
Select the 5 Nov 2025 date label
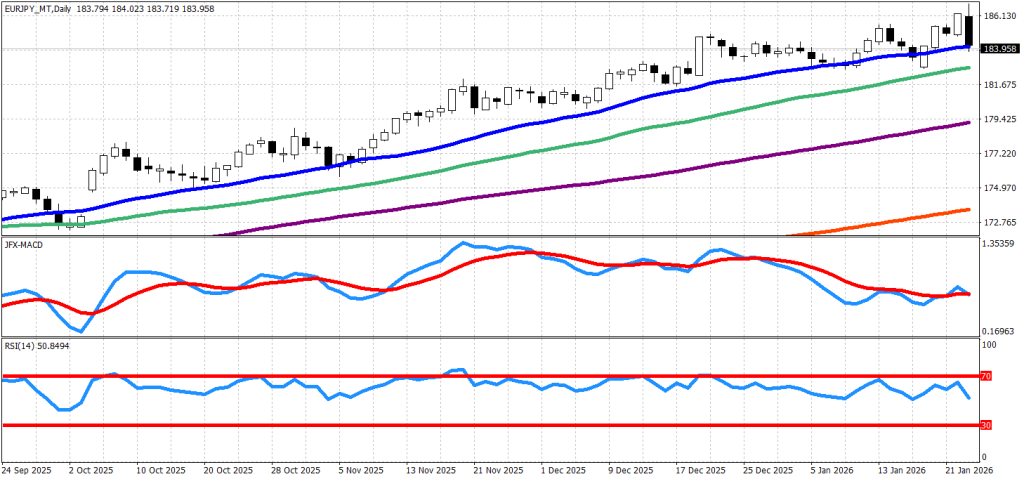360,469
